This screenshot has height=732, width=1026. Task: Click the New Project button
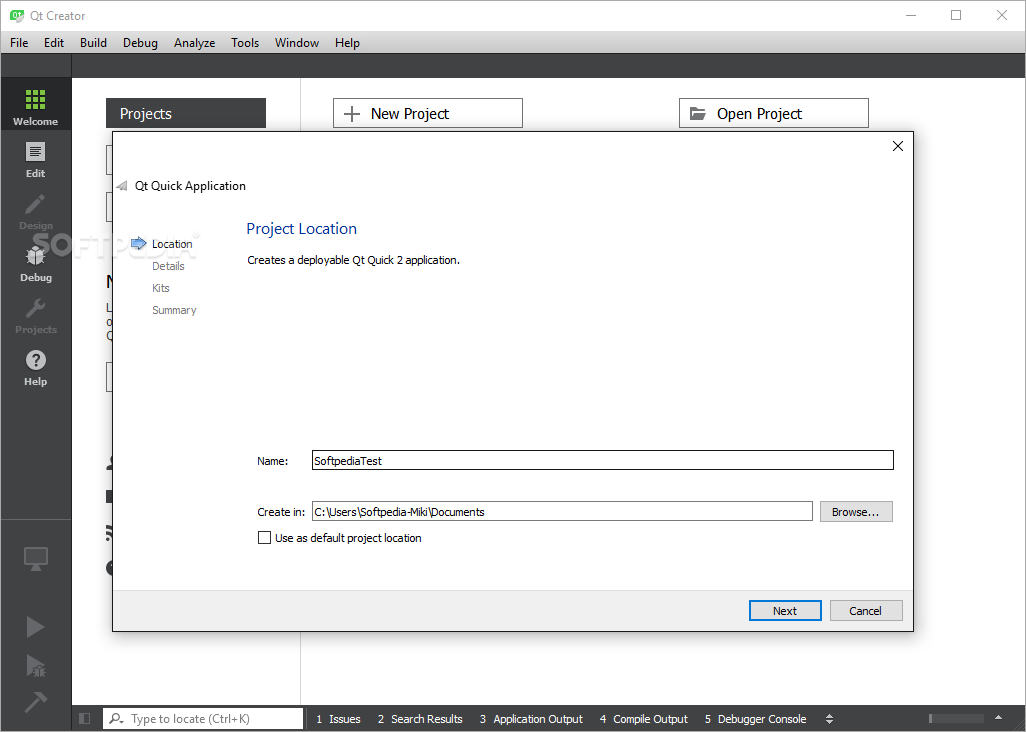point(428,113)
